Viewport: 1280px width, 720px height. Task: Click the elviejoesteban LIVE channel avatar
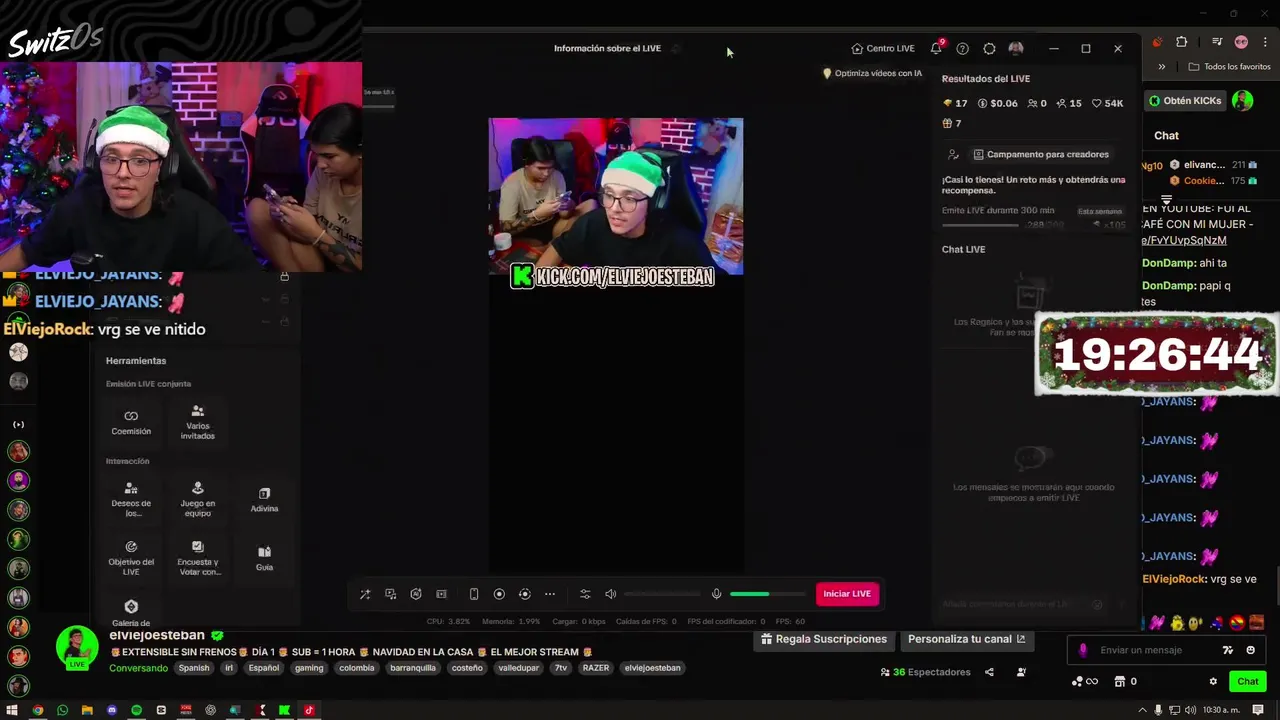click(x=77, y=648)
